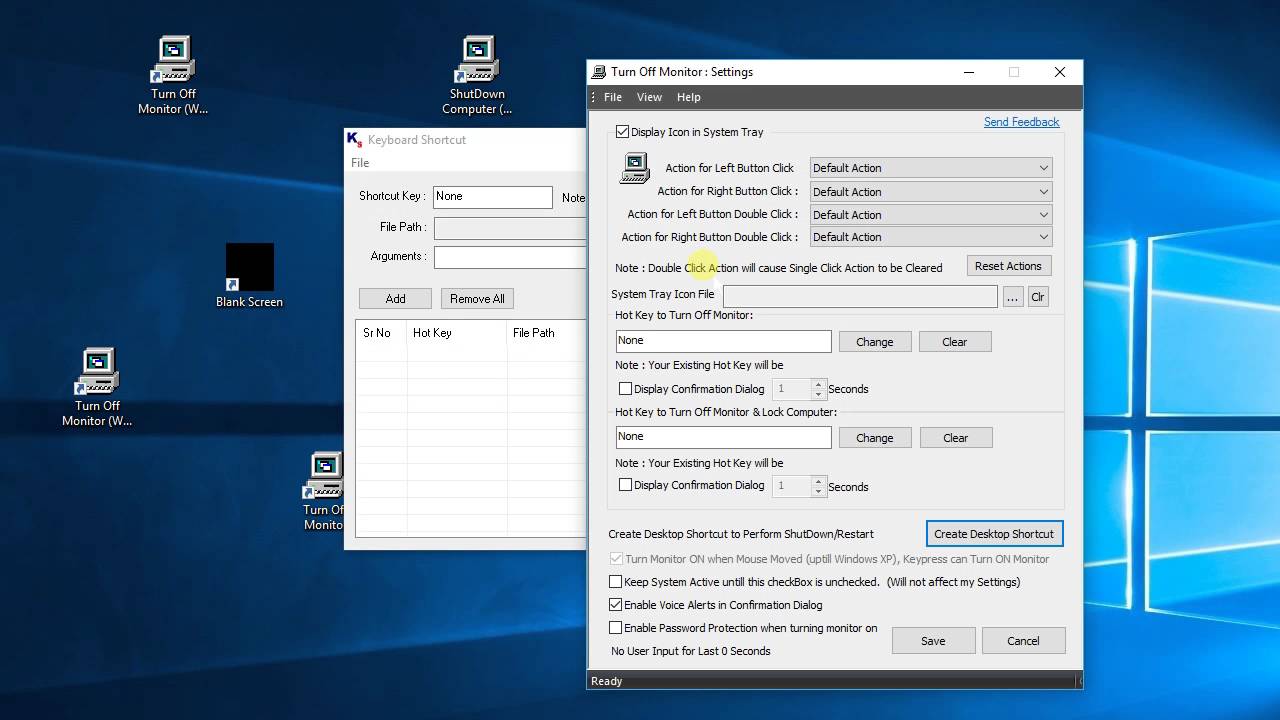The height and width of the screenshot is (720, 1280).
Task: Open the Send Feedback link
Action: pos(1021,122)
